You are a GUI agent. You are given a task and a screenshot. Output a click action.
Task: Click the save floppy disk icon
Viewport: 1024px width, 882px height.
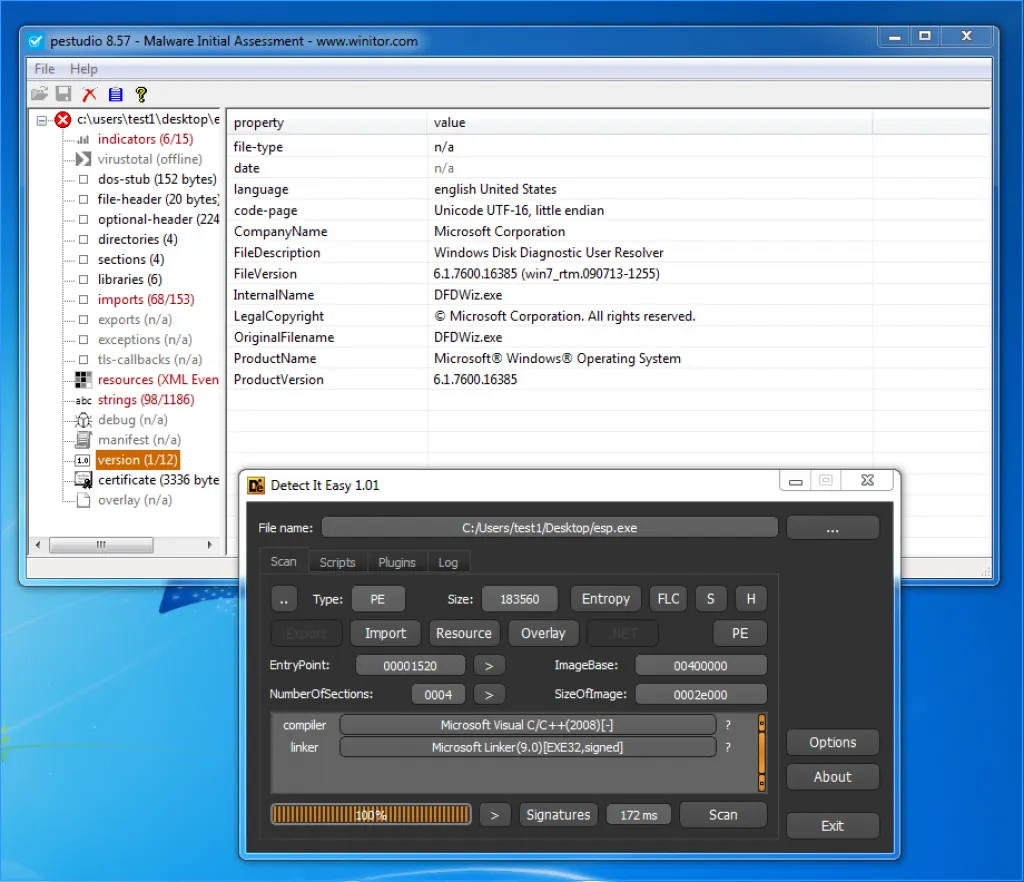pyautogui.click(x=64, y=94)
